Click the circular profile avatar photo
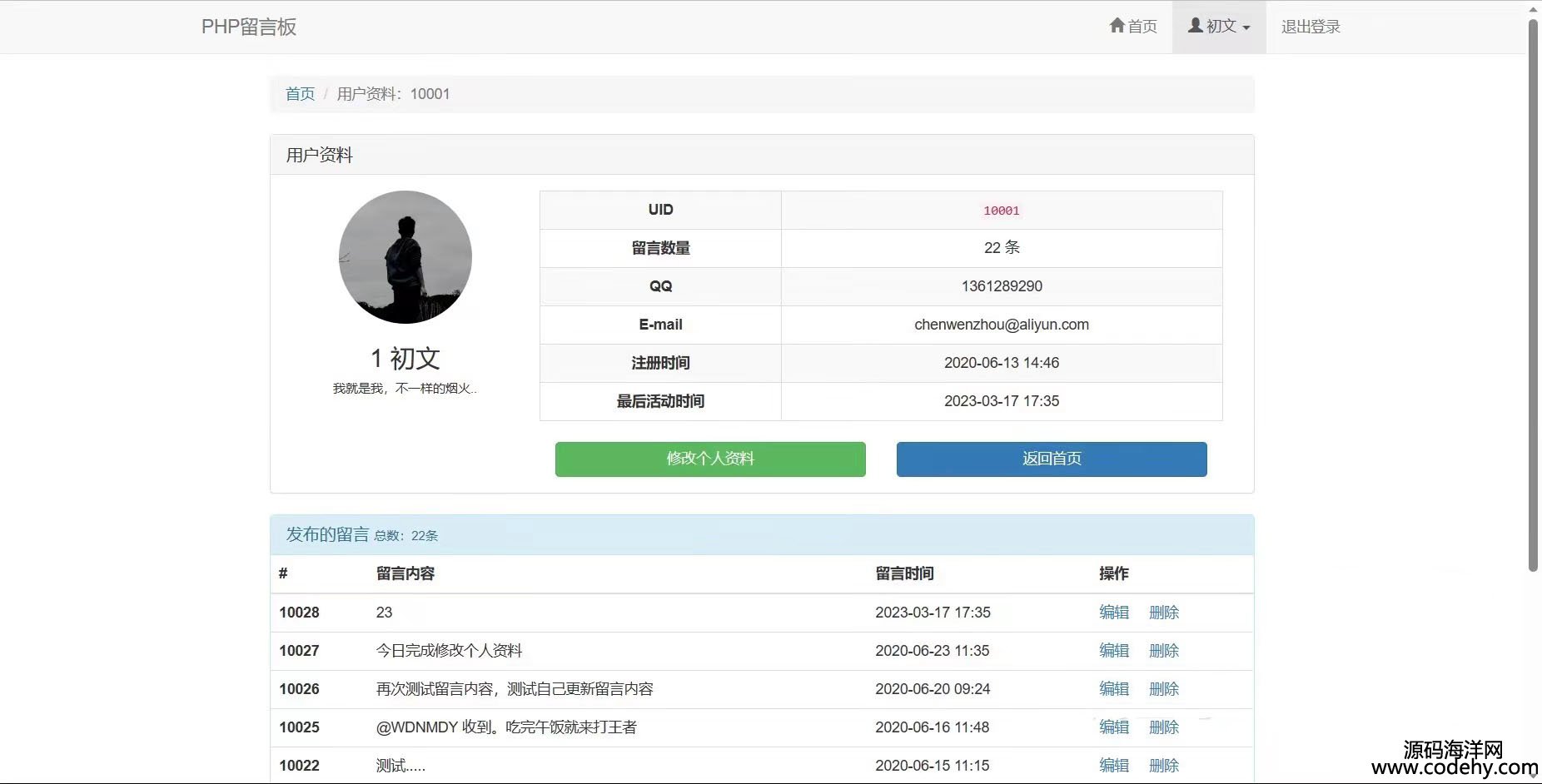This screenshot has width=1542, height=784. pyautogui.click(x=405, y=257)
